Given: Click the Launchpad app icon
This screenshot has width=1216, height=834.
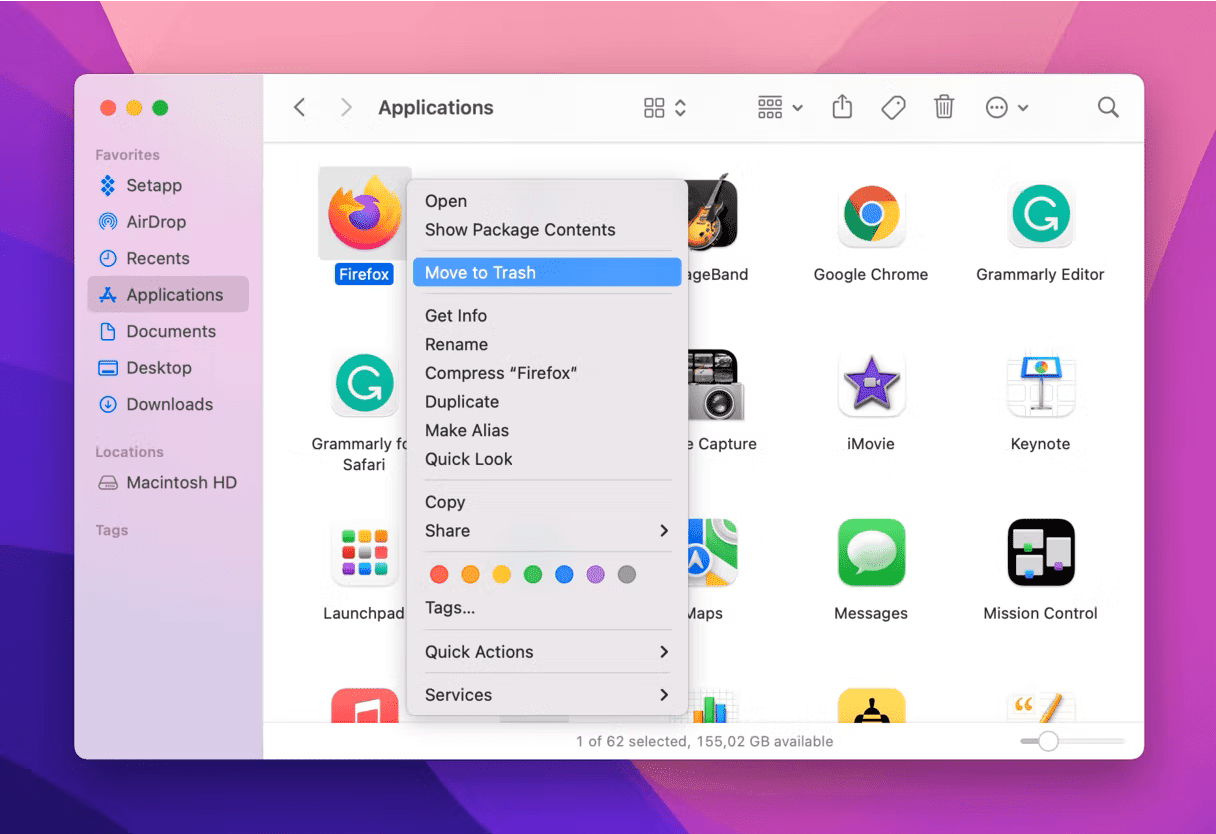Looking at the screenshot, I should click(x=364, y=552).
